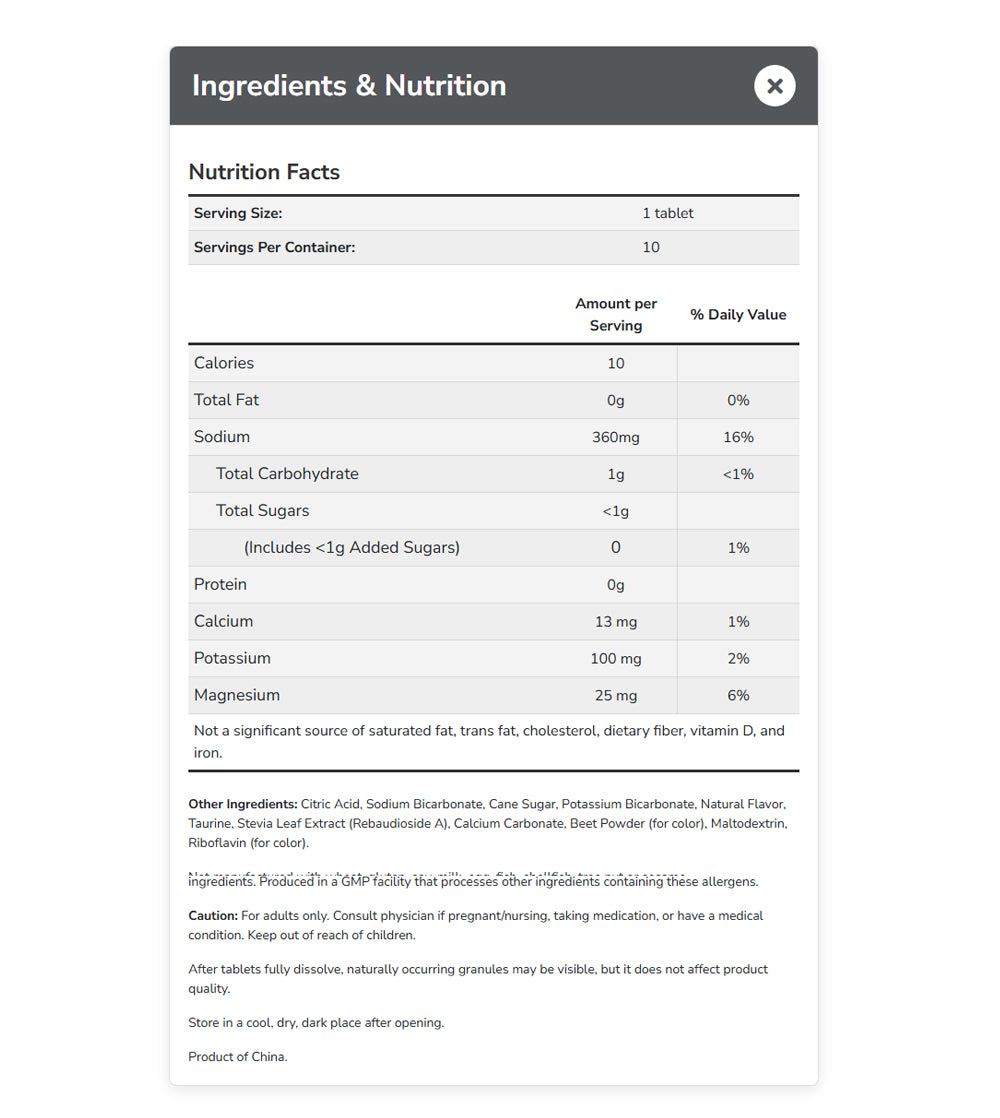Click the Sodium 360mg value
This screenshot has height=1118, width=1000.
click(616, 436)
